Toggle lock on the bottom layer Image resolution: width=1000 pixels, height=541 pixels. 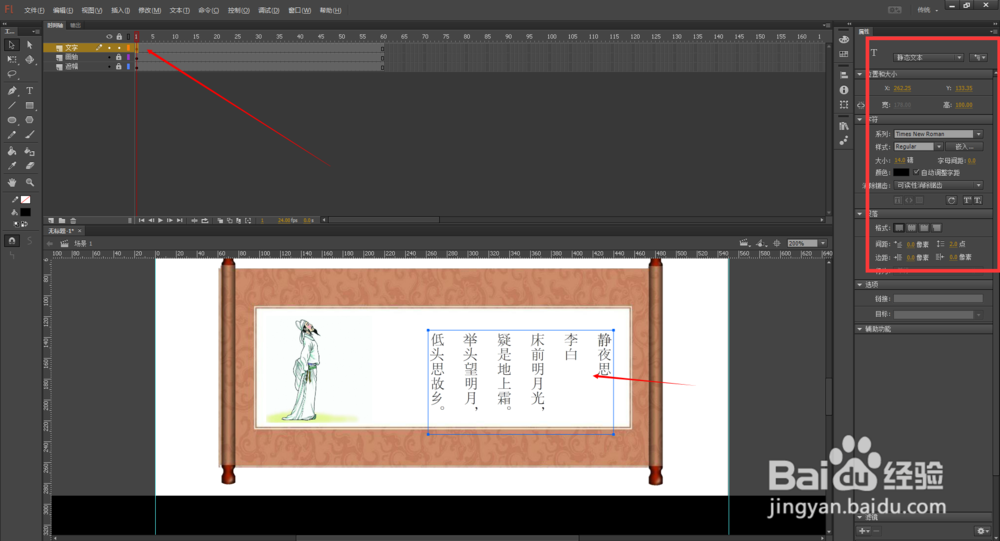coord(119,66)
